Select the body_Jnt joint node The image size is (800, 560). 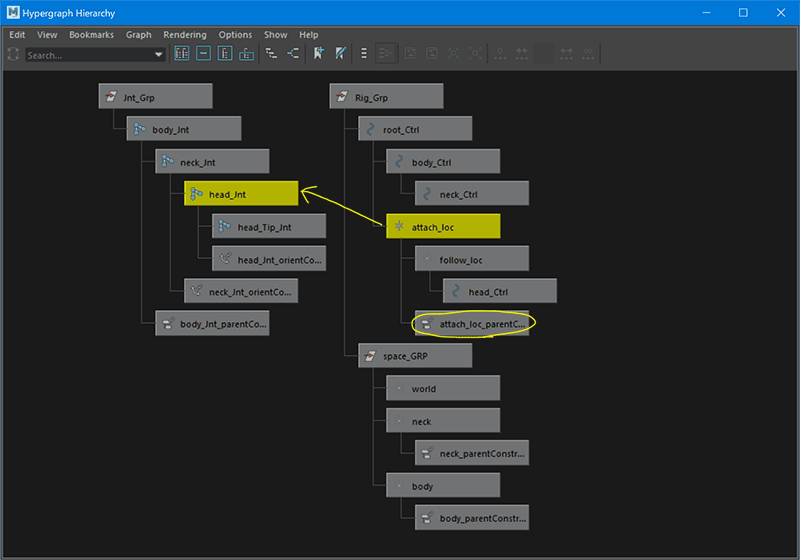tap(184, 129)
